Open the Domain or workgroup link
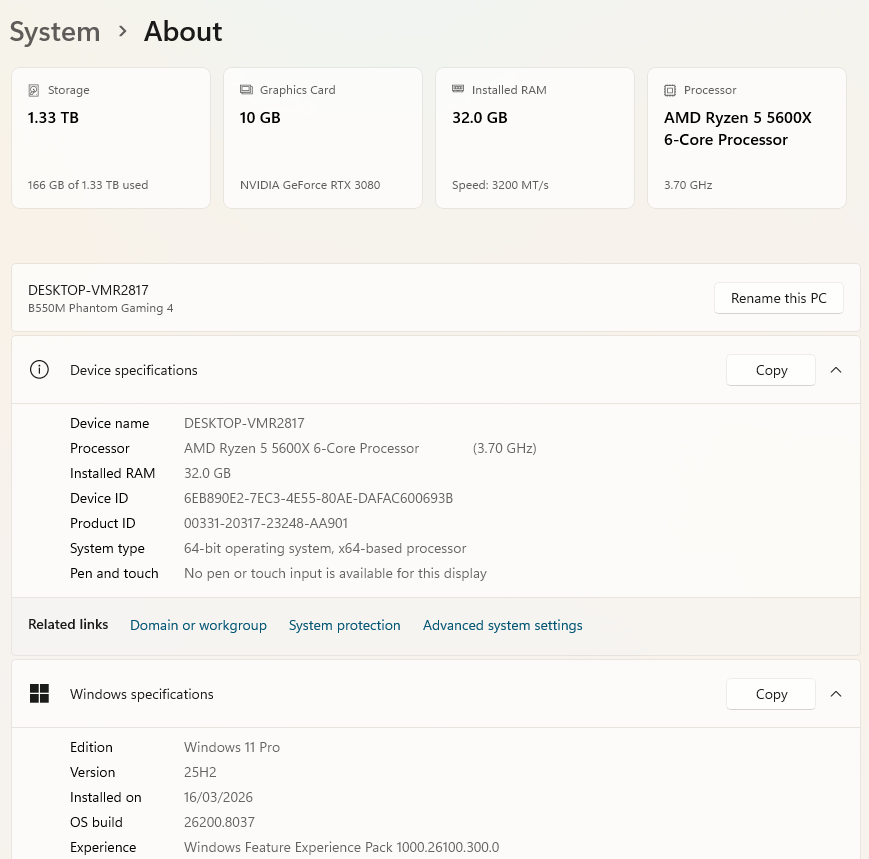This screenshot has width=869, height=859. (198, 624)
